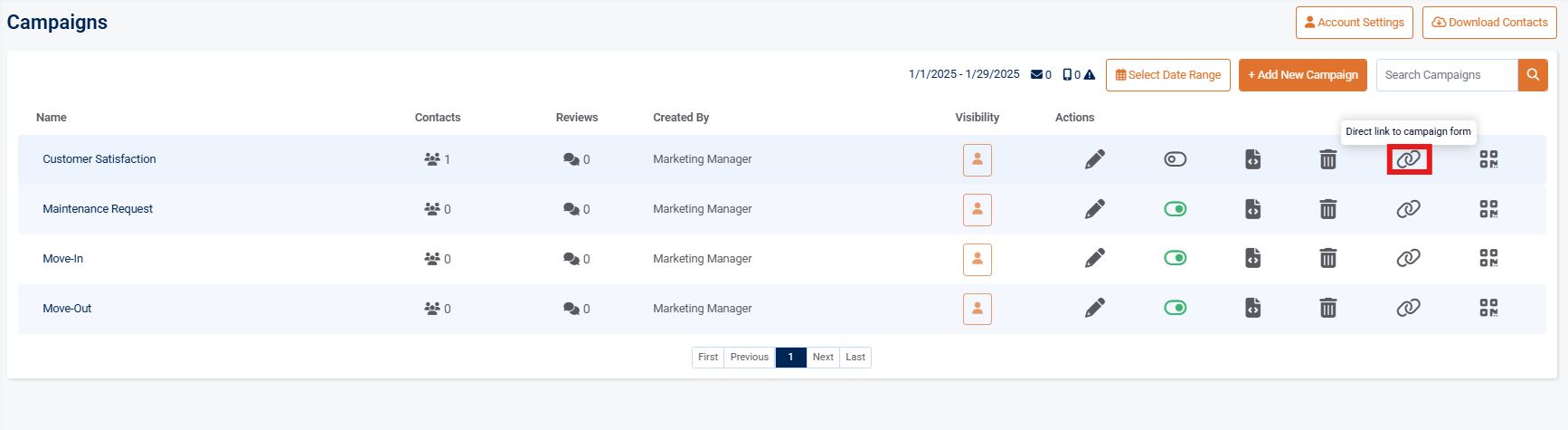The width and height of the screenshot is (1568, 430).
Task: Open the Maintenance Request campaign name
Action: click(98, 209)
